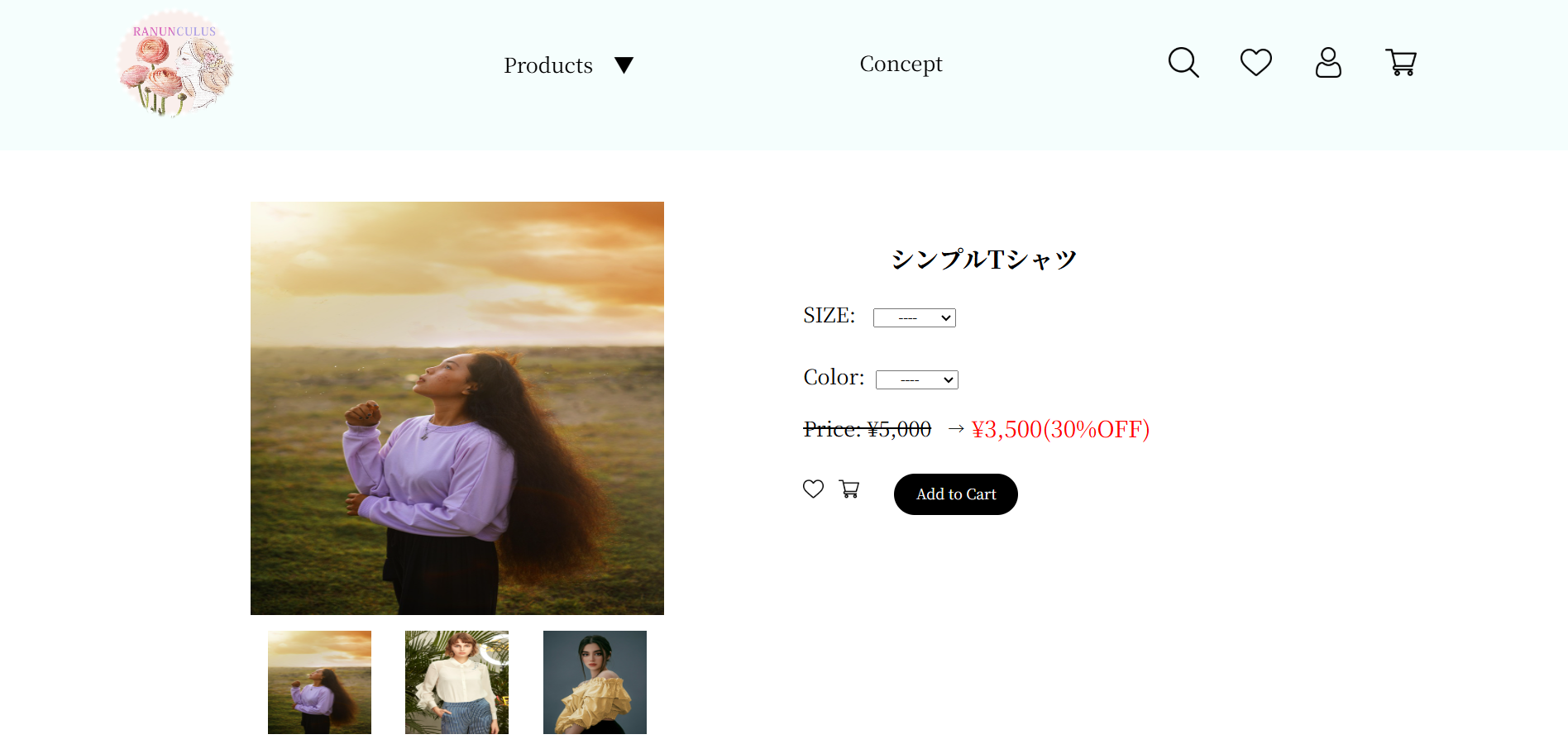Image resolution: width=1568 pixels, height=744 pixels.
Task: Expand the Products dropdown triangle
Action: (624, 65)
